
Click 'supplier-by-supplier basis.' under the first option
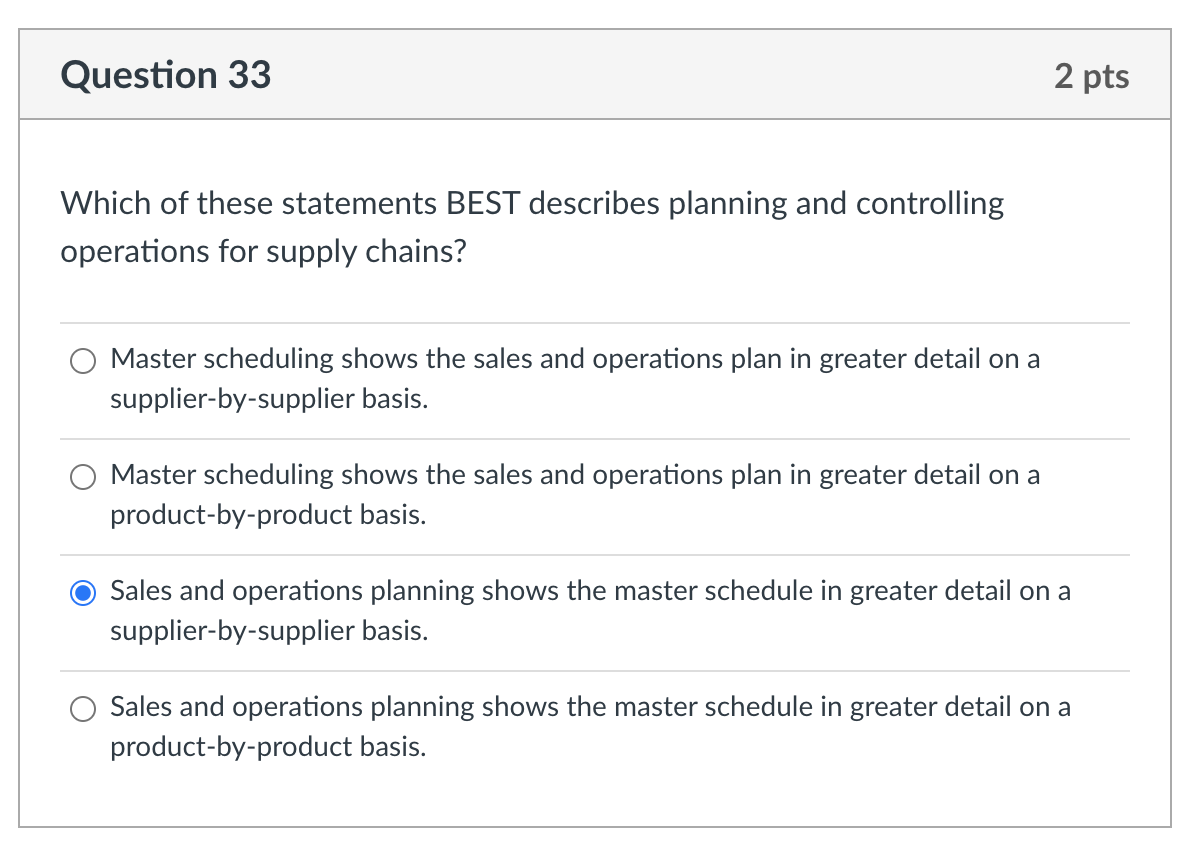point(269,399)
